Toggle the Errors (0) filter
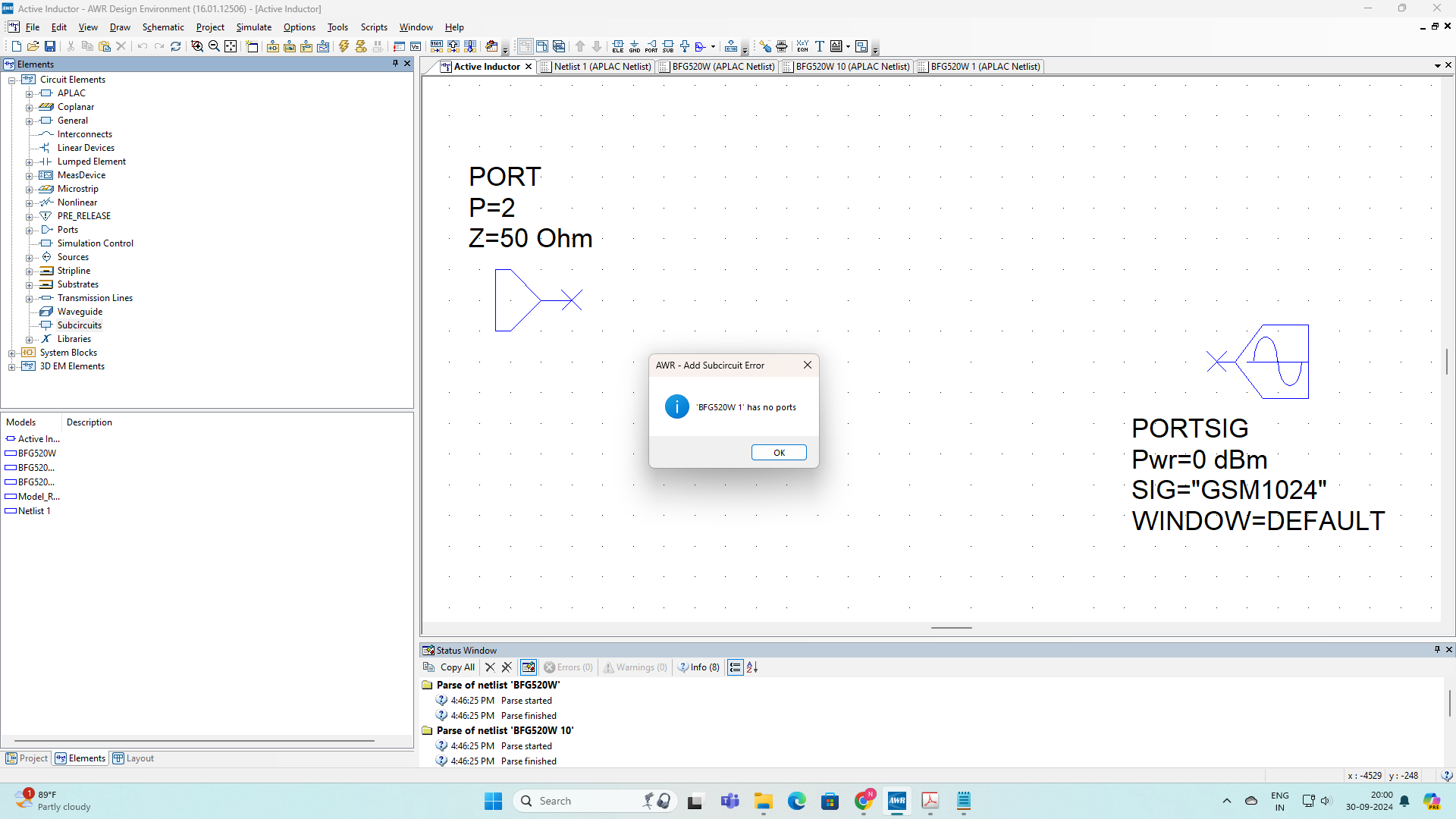 [569, 667]
